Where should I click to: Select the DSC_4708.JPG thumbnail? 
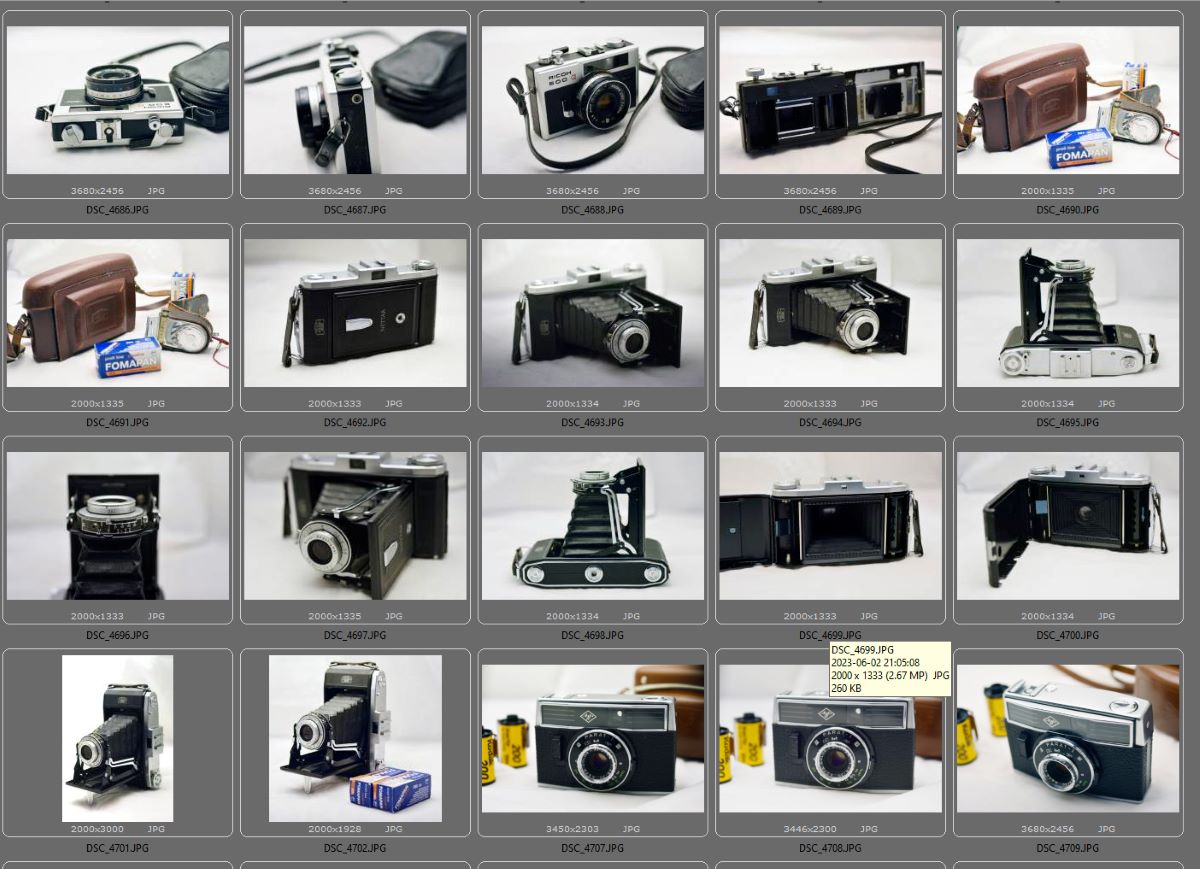[830, 738]
